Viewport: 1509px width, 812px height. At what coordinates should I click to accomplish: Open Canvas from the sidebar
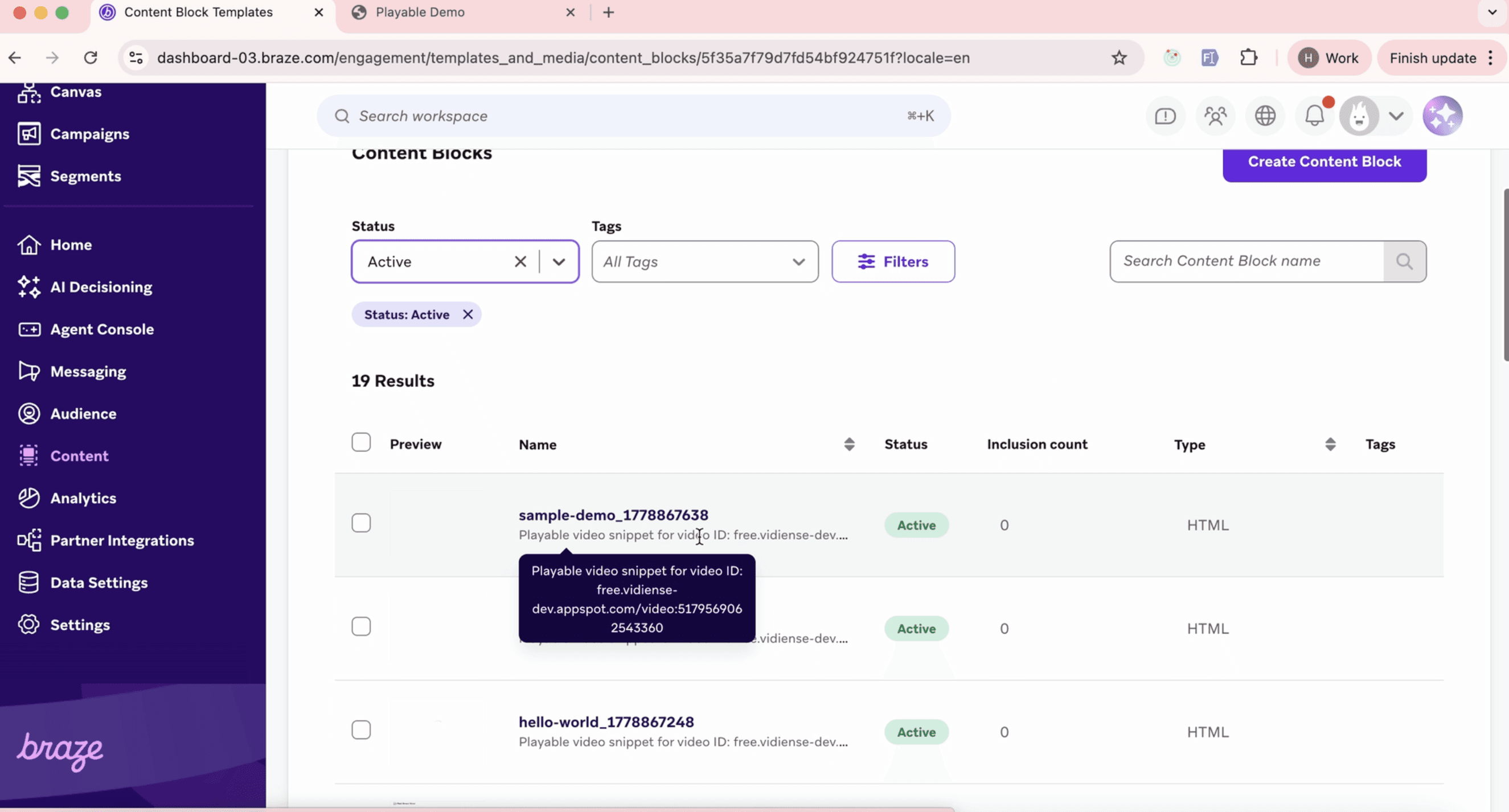tap(59, 92)
